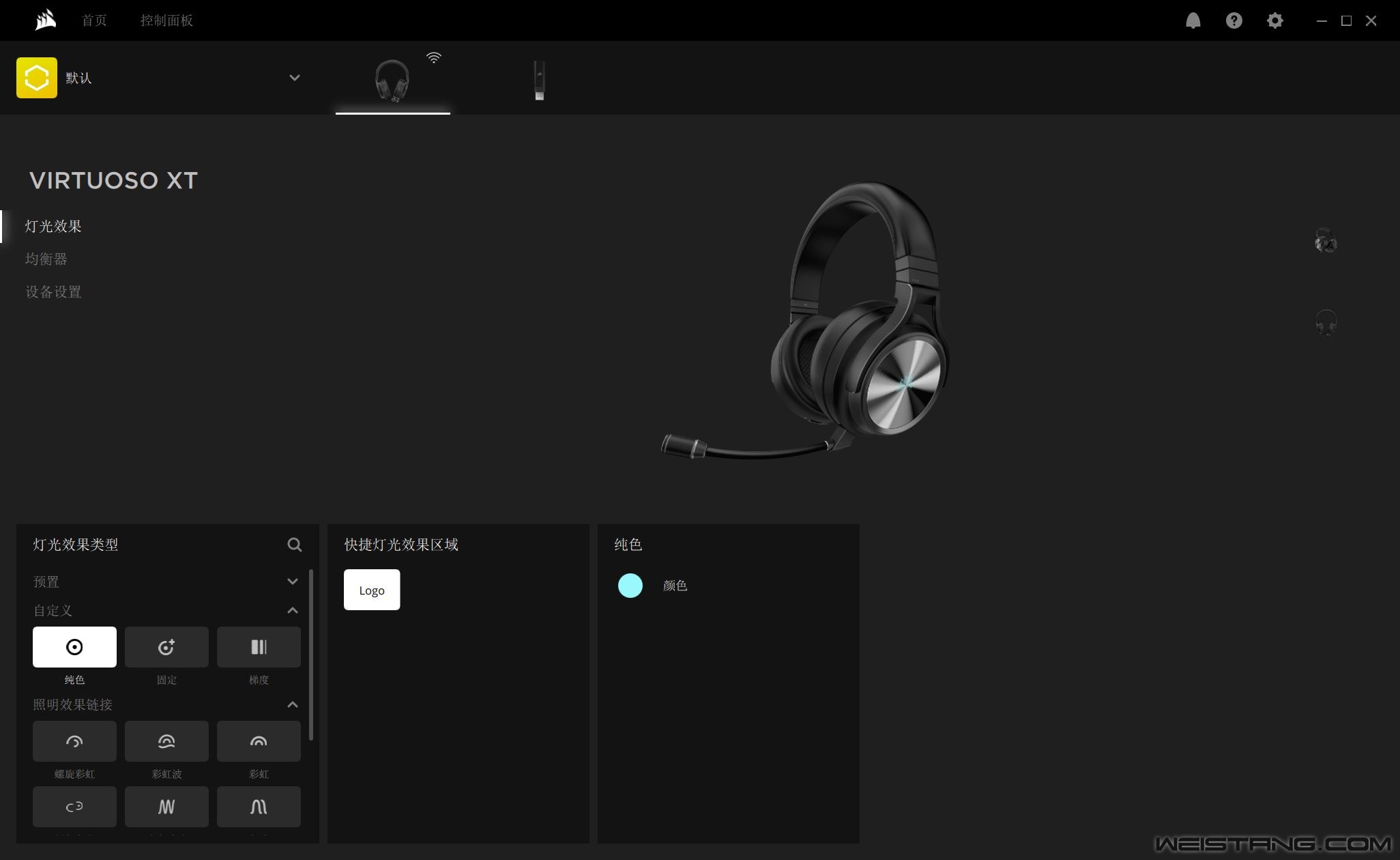Click the 快捷灯光效果区域 panel title
This screenshot has width=1400, height=860.
401,545
